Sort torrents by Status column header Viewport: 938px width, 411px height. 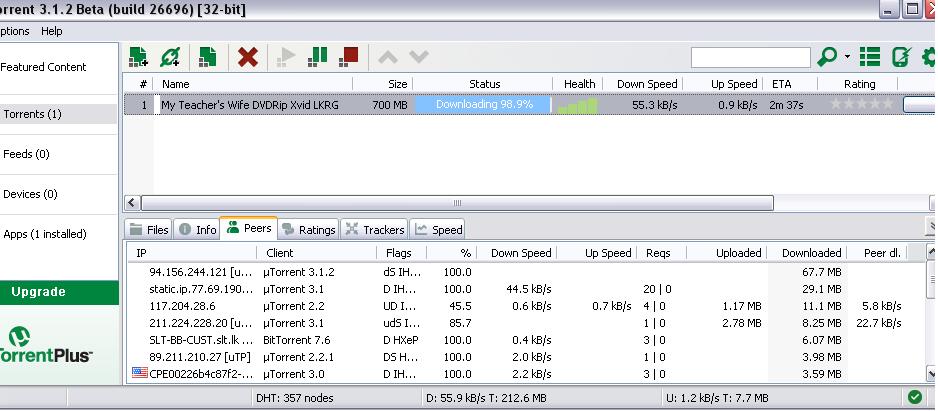[484, 84]
